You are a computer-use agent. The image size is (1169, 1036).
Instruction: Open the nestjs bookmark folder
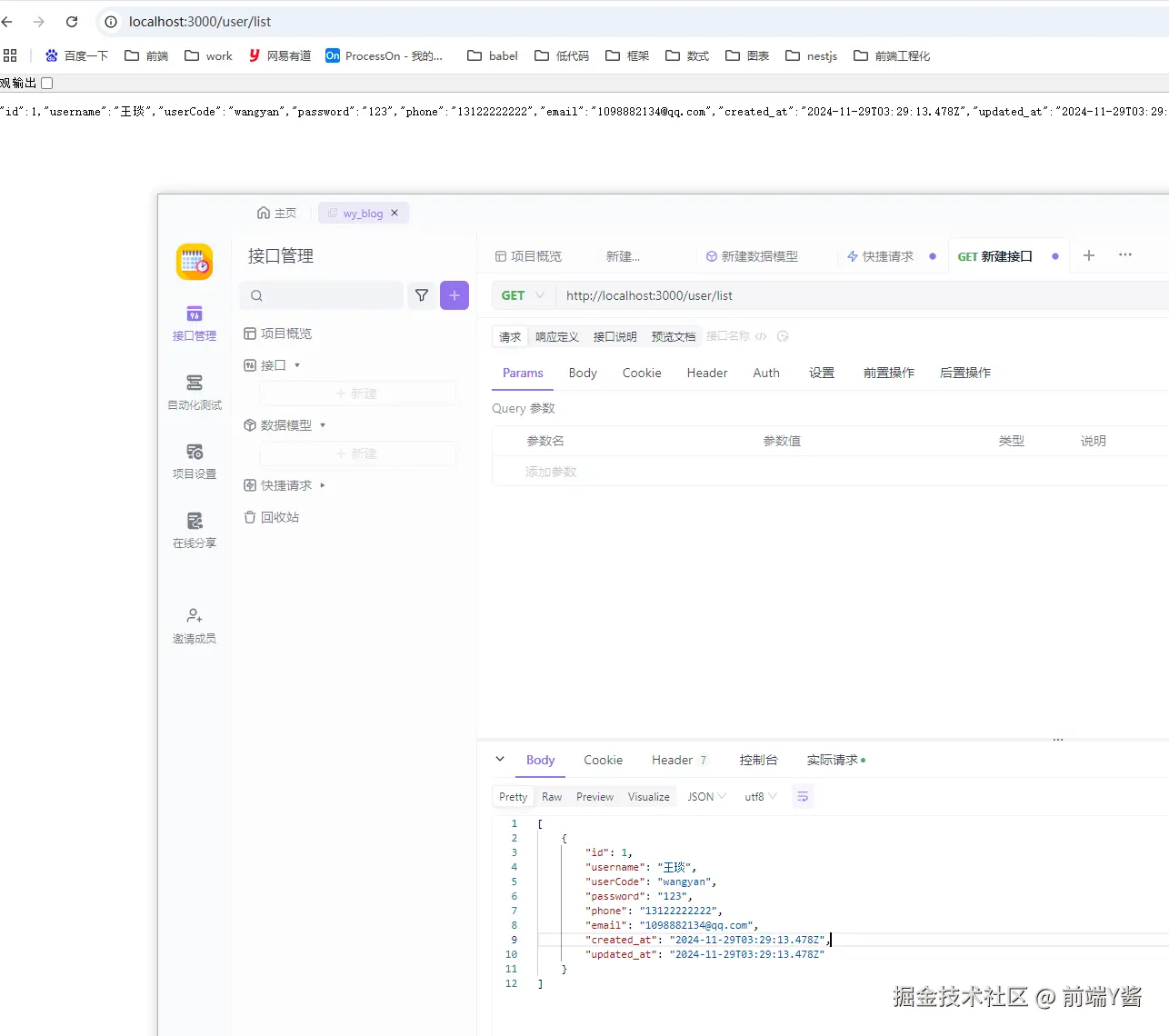point(811,55)
